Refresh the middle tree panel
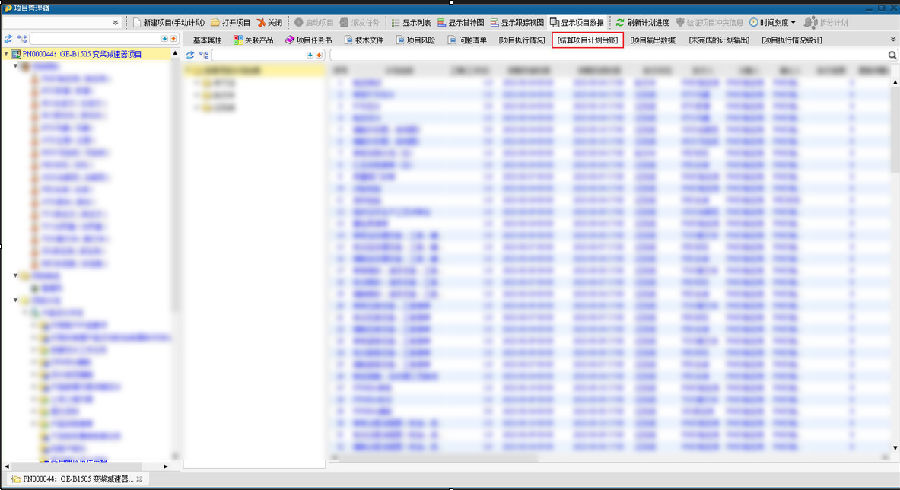This screenshot has width=900, height=490. 190,55
